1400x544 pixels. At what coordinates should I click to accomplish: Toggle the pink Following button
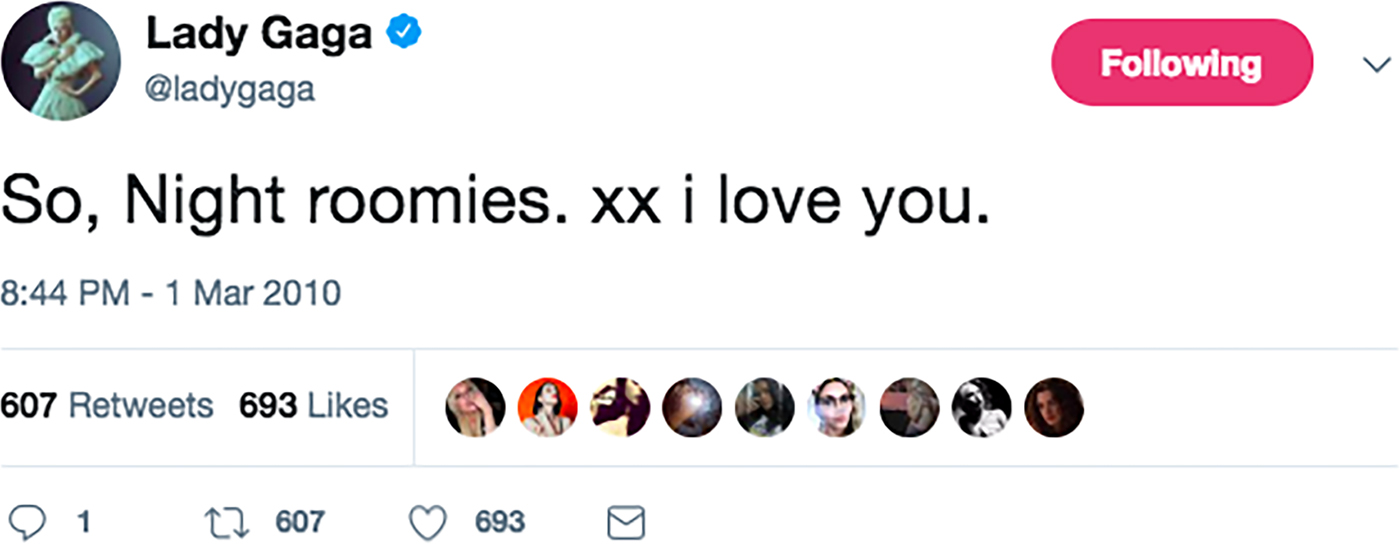(1181, 63)
